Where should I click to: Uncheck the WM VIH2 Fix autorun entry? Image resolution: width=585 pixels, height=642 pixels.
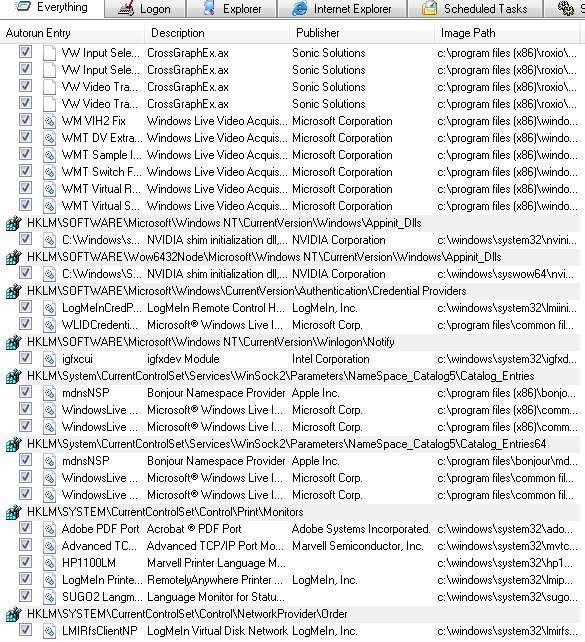(x=25, y=120)
